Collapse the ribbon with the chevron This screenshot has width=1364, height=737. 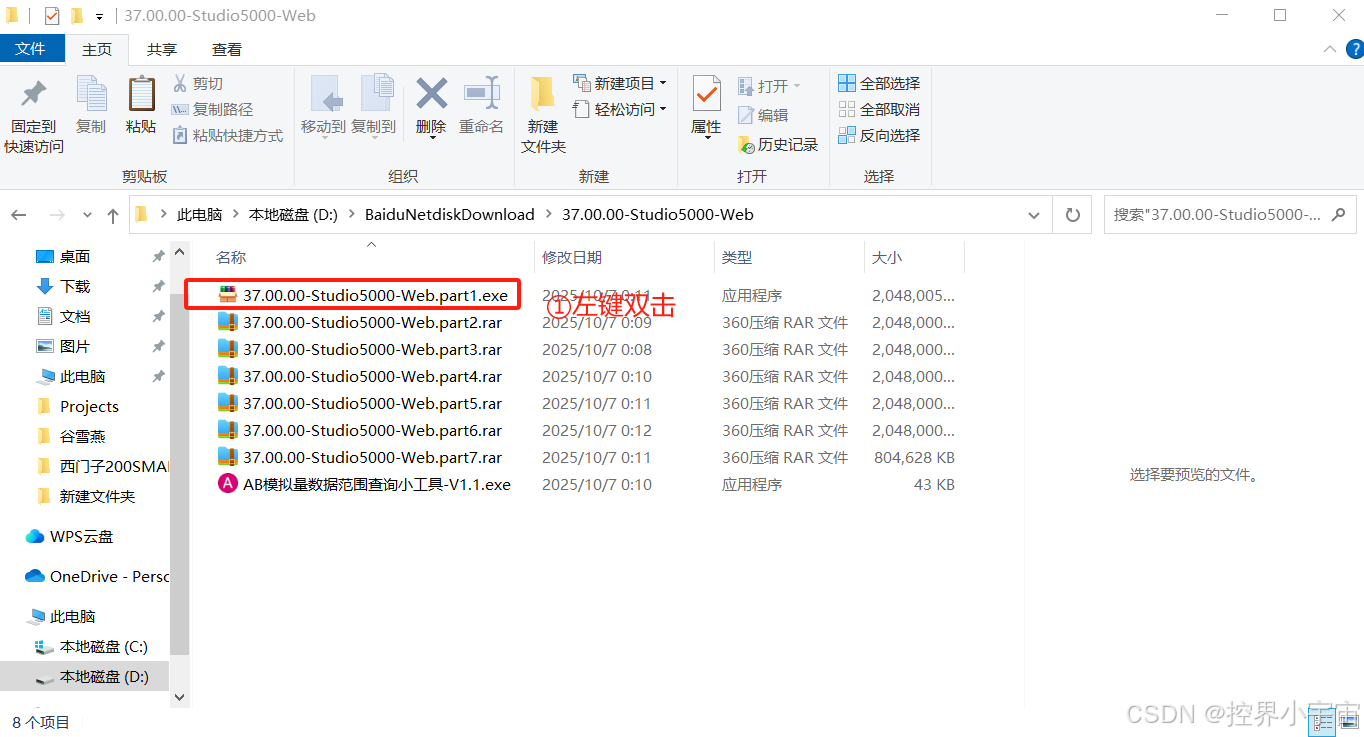[x=1329, y=49]
